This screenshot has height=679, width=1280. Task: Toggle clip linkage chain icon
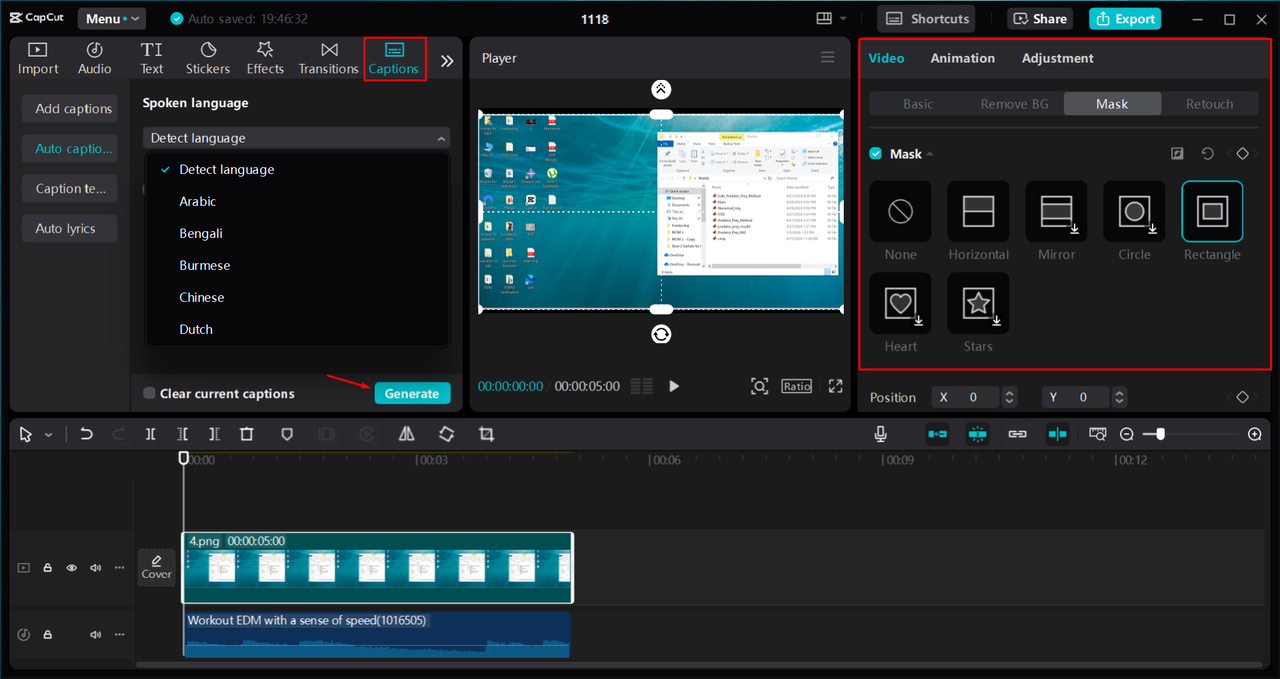(x=1018, y=434)
